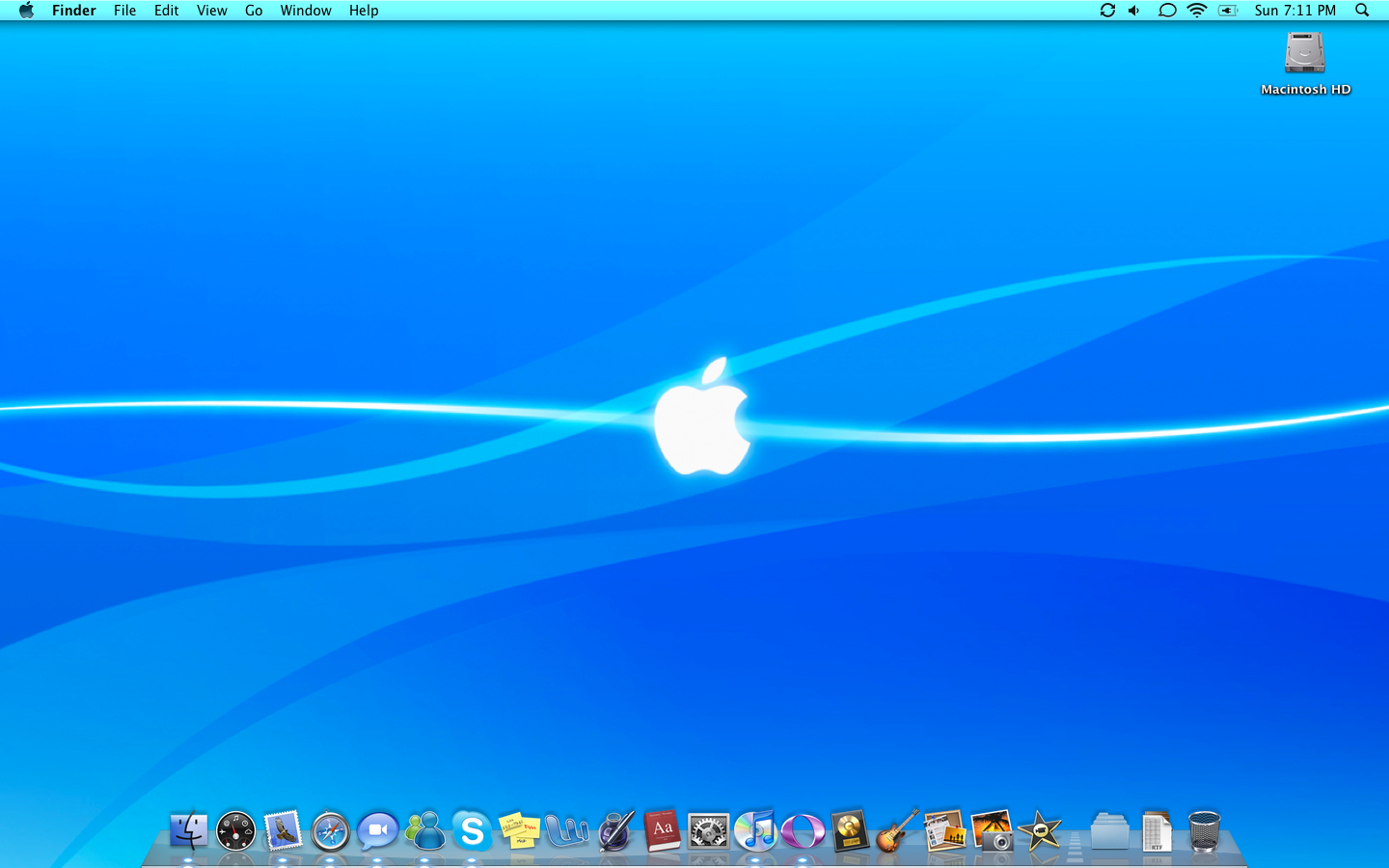1389x868 pixels.
Task: Open the RTF document in Dock
Action: (x=1157, y=830)
